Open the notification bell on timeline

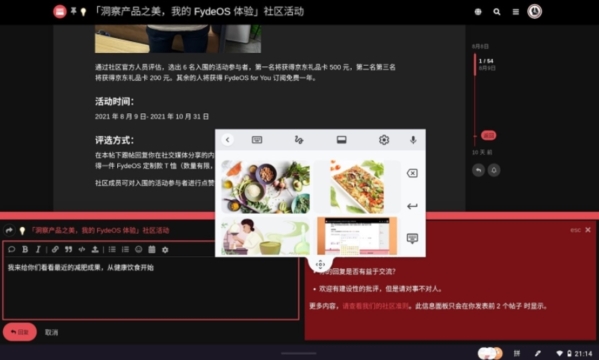point(494,170)
